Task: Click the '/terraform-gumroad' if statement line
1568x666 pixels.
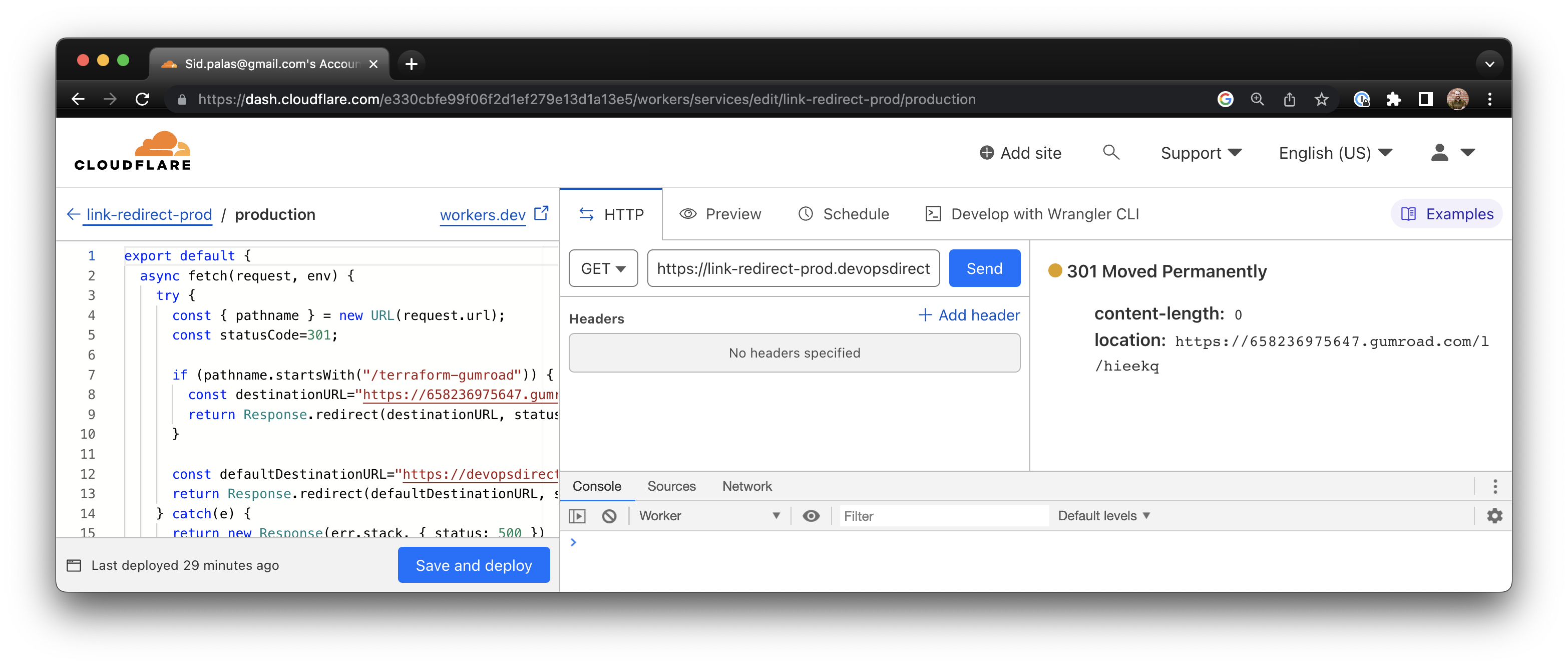Action: pyautogui.click(x=363, y=375)
